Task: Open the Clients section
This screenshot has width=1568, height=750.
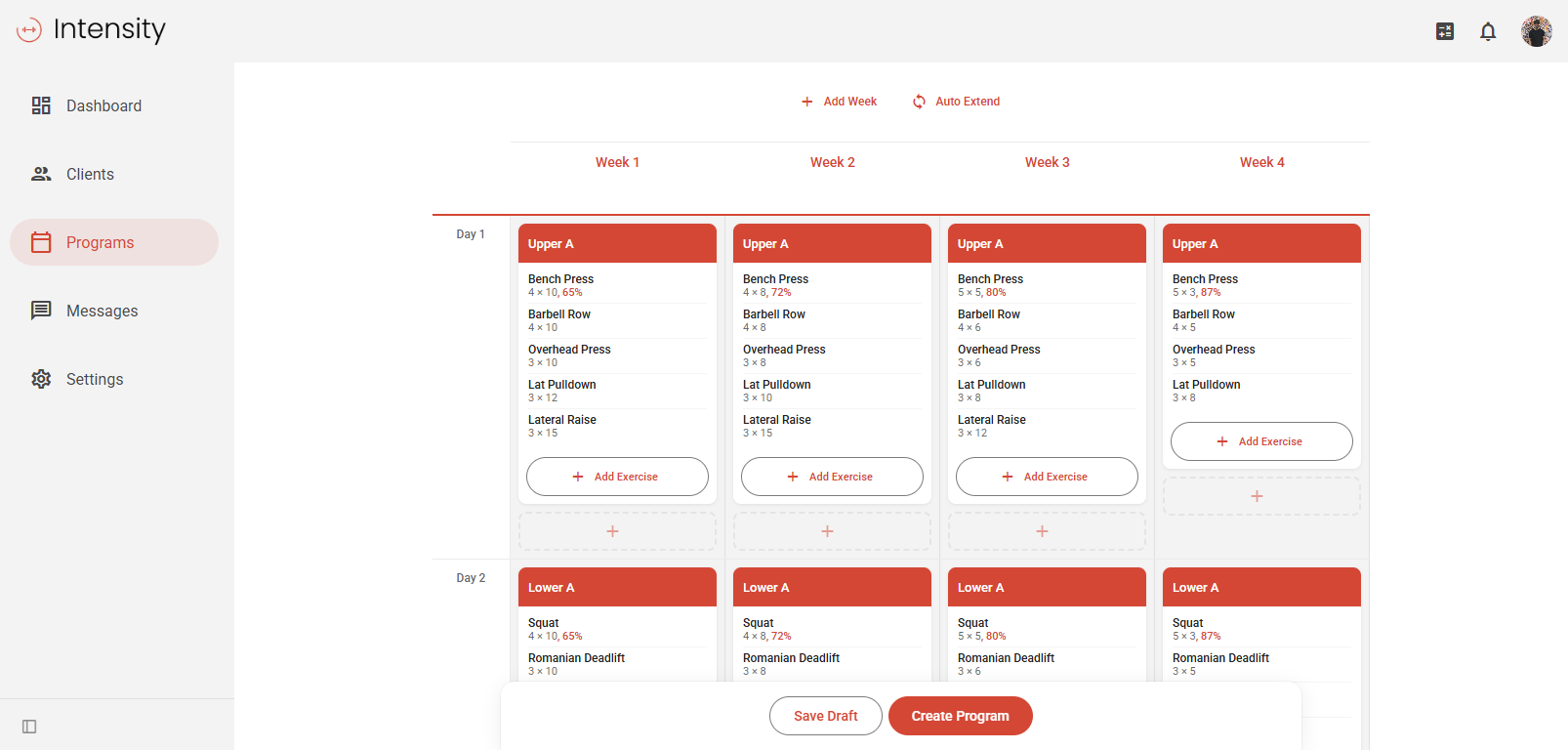Action: pyautogui.click(x=90, y=174)
